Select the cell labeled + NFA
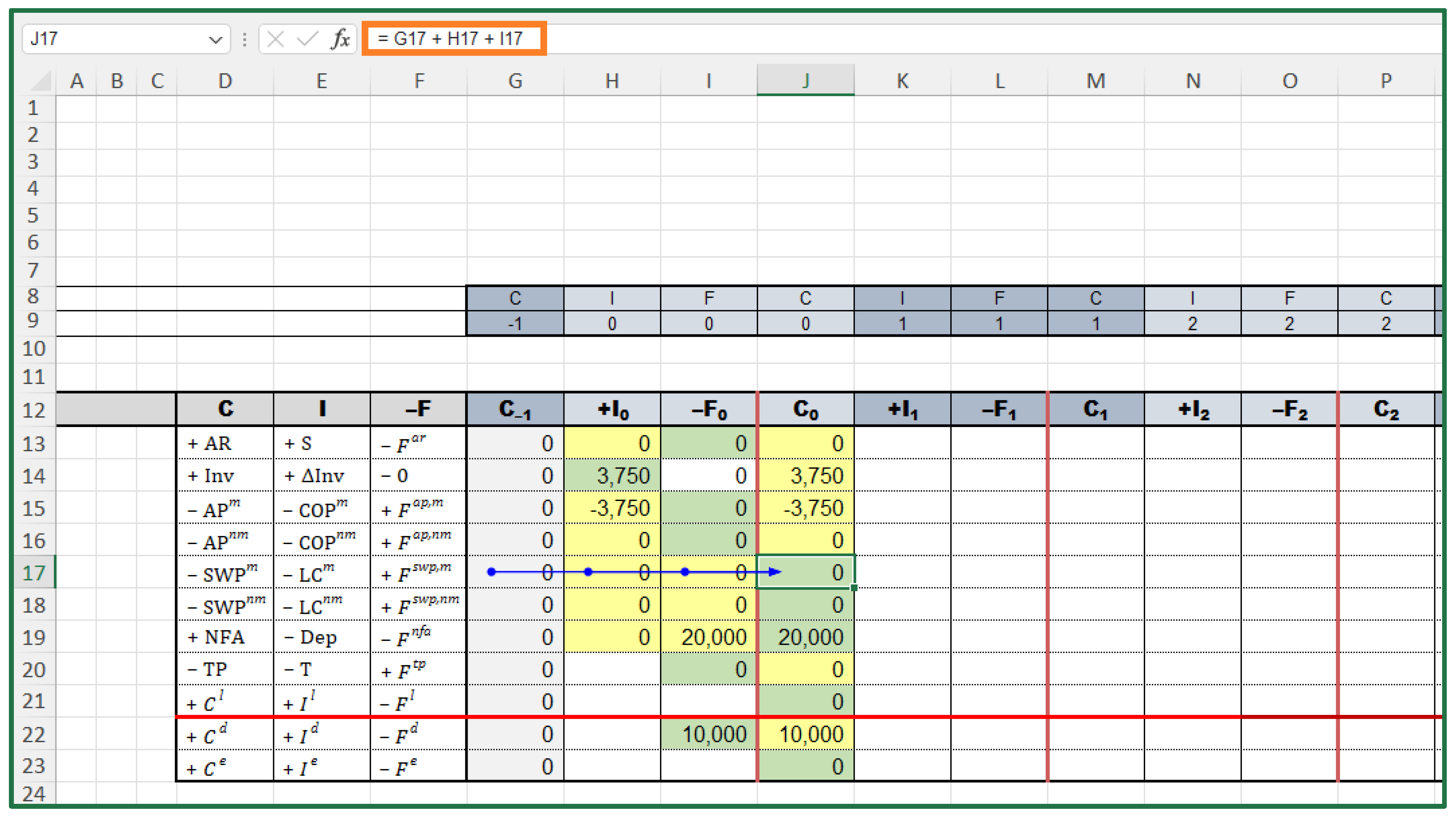 click(x=224, y=637)
